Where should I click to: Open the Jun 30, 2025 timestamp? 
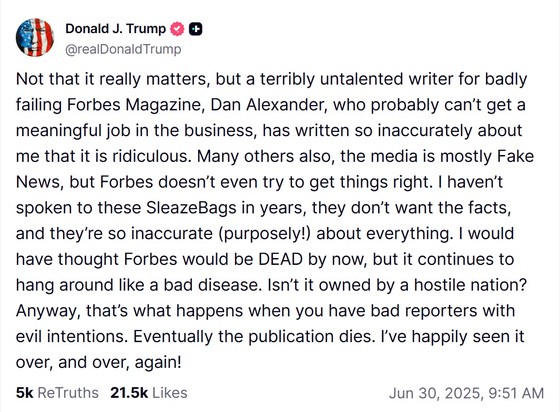tap(436, 393)
